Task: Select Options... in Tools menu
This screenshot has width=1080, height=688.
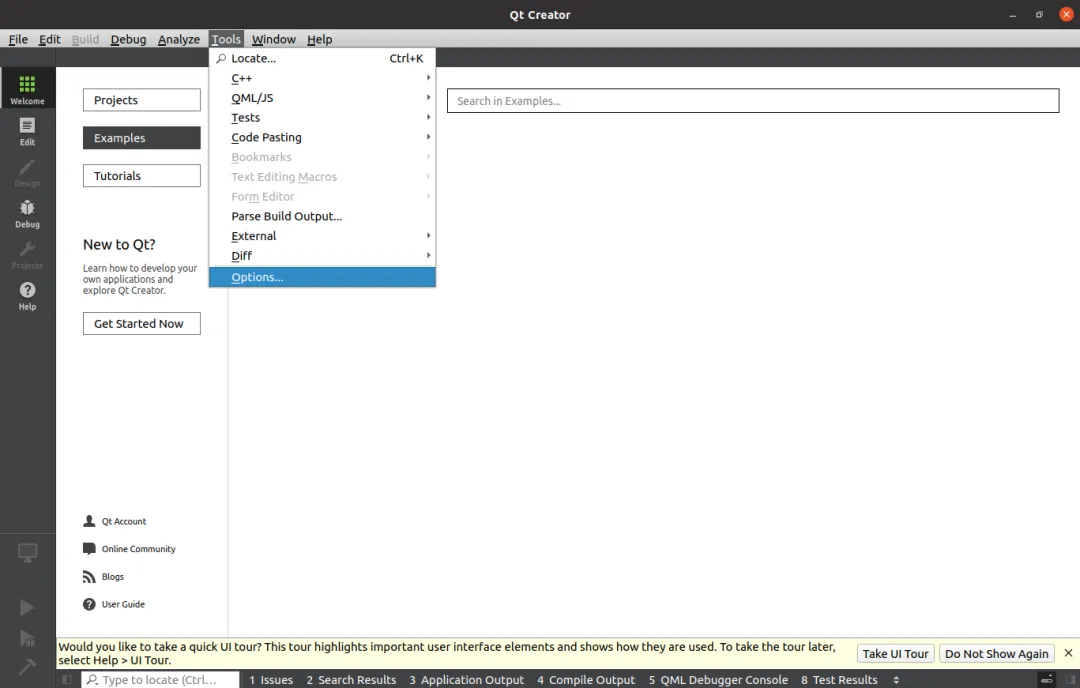Action: (322, 277)
